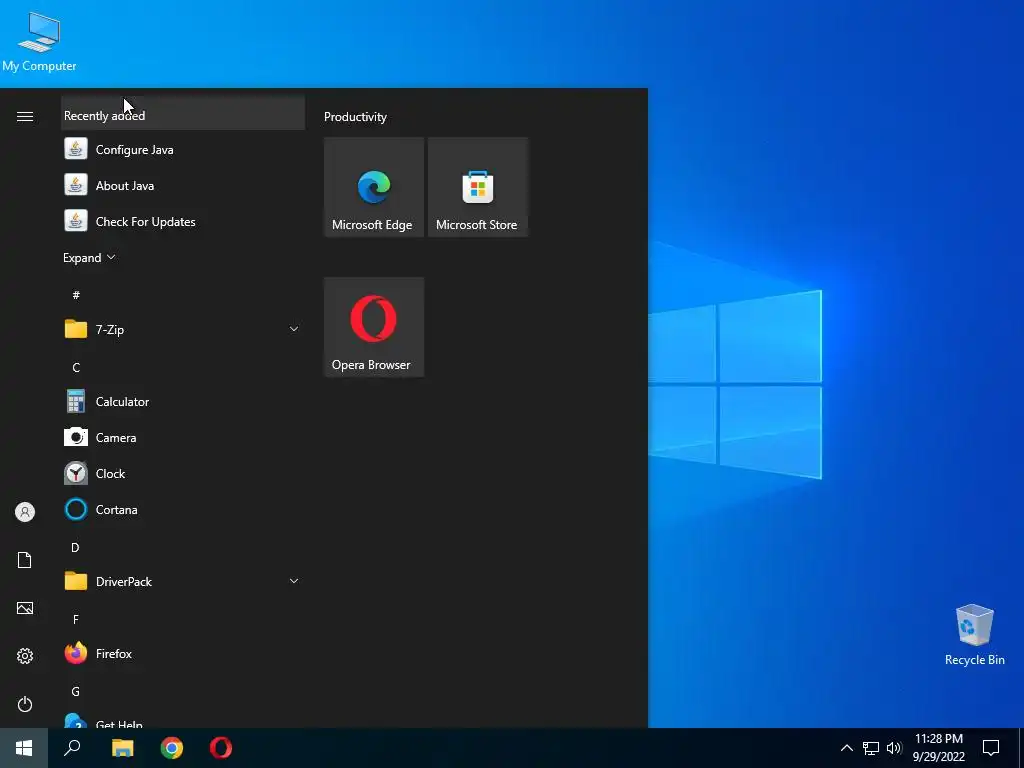
Task: Open the Microsoft Edge tile
Action: click(x=374, y=187)
